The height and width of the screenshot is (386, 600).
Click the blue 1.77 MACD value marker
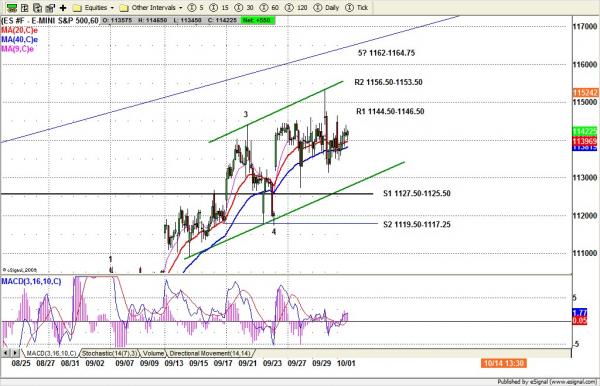(580, 313)
